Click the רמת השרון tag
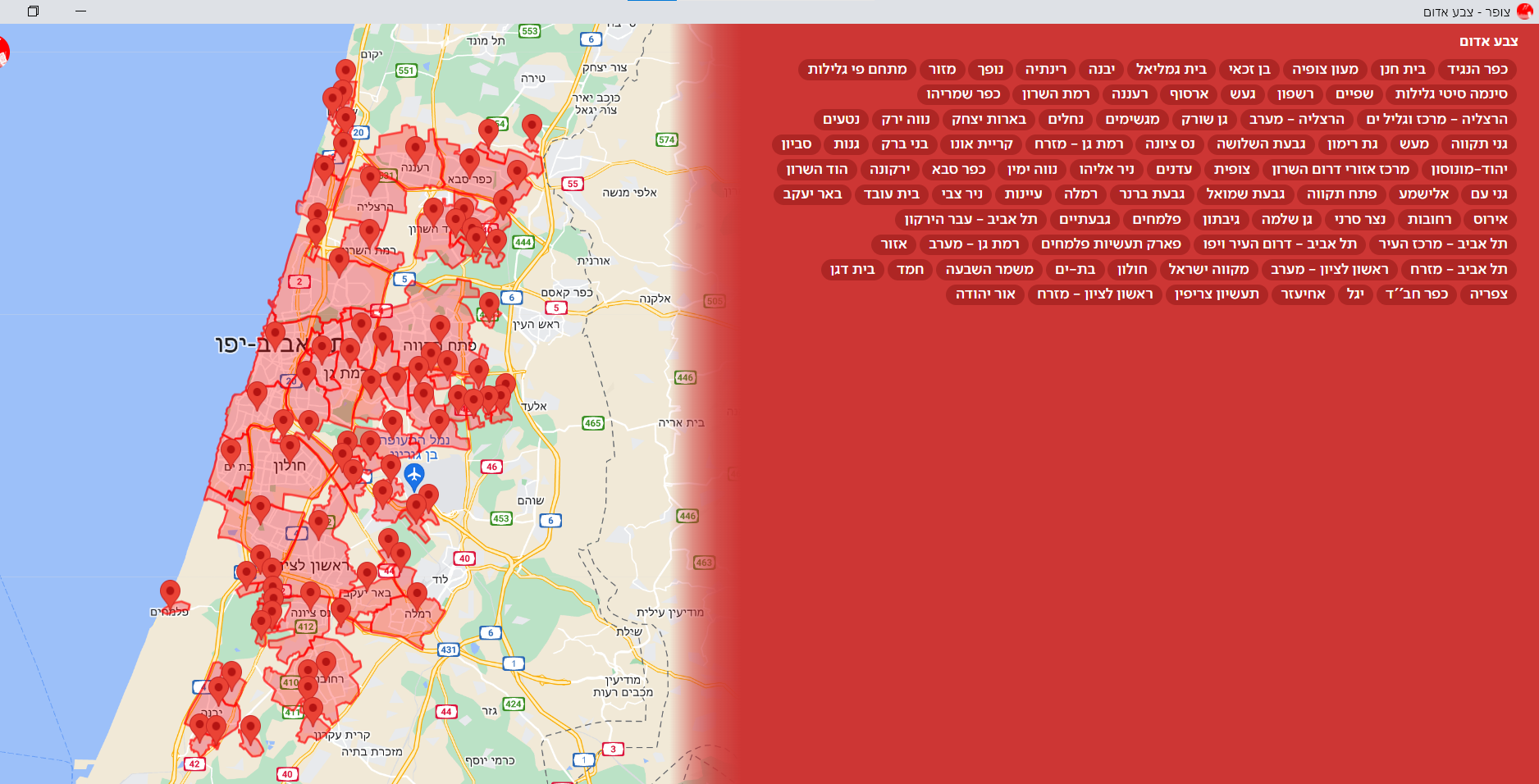 point(1056,94)
